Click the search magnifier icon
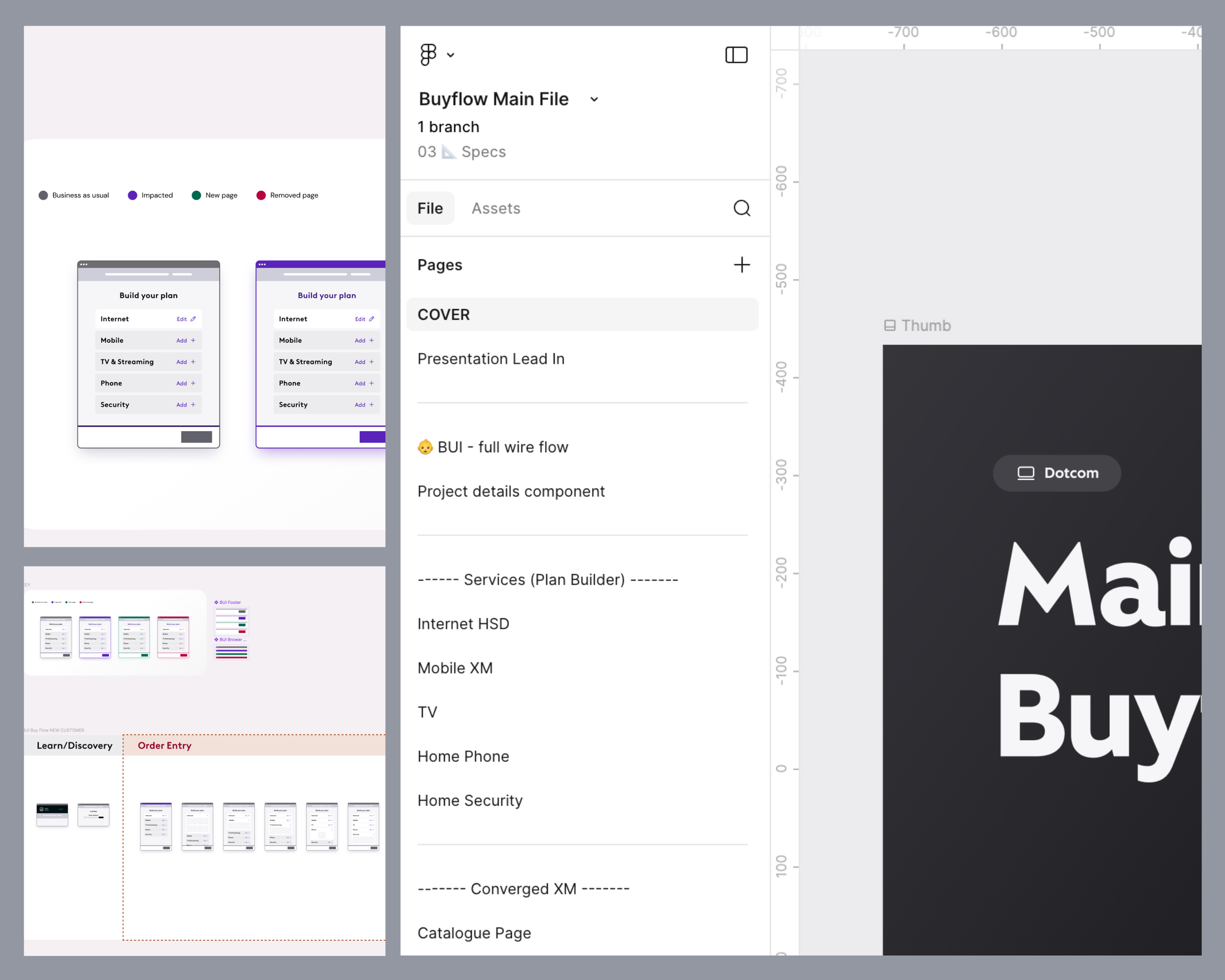The height and width of the screenshot is (980, 1225). 741,208
